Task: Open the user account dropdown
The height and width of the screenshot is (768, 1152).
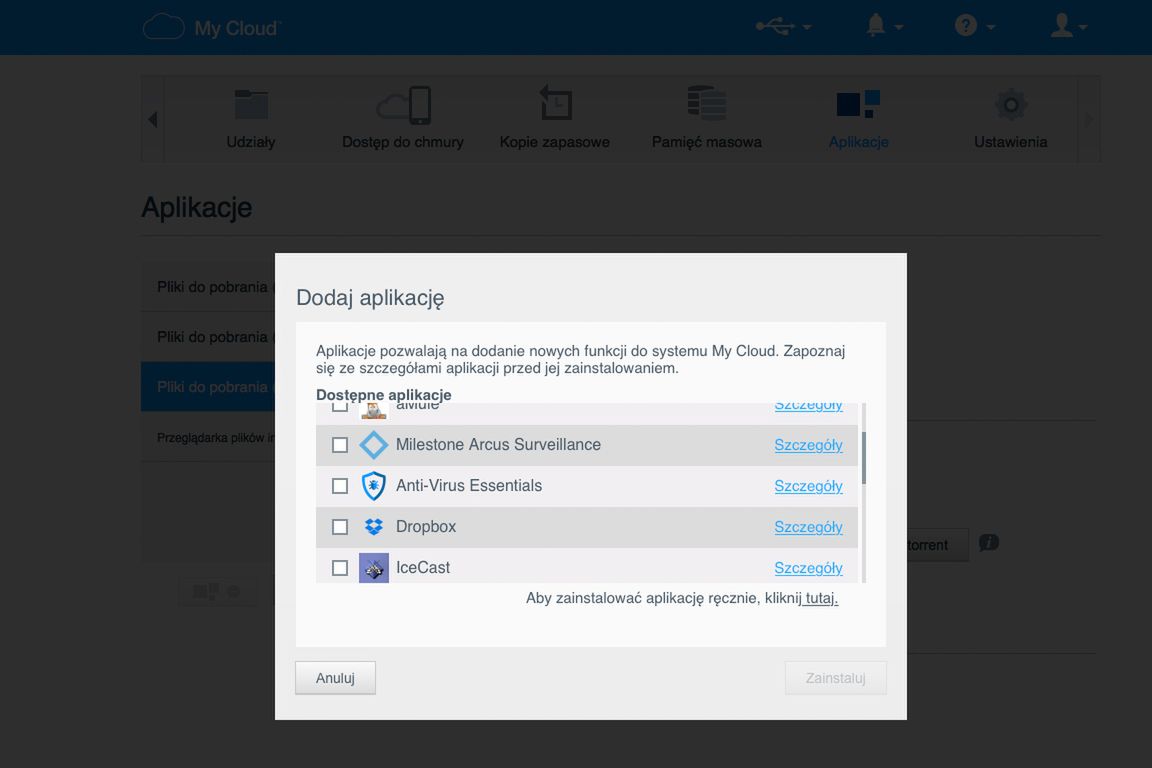Action: [x=1068, y=26]
